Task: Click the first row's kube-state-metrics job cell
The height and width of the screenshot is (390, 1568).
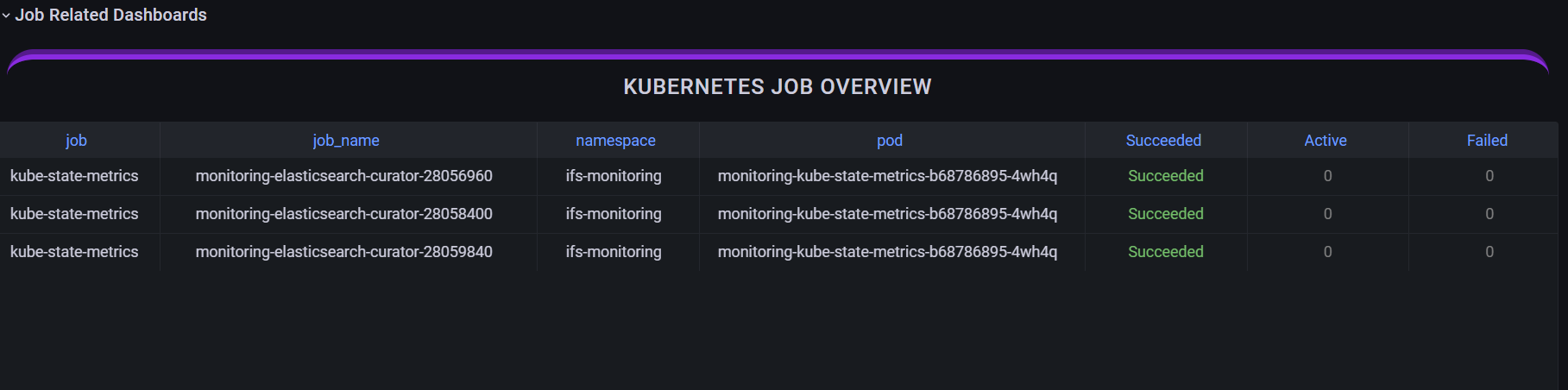Action: (74, 176)
